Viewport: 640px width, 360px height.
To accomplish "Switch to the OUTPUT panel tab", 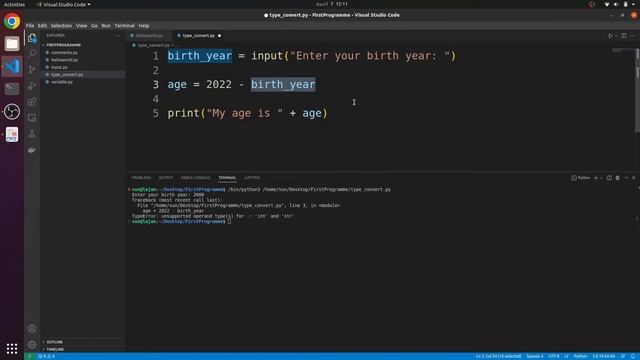I will pos(166,178).
